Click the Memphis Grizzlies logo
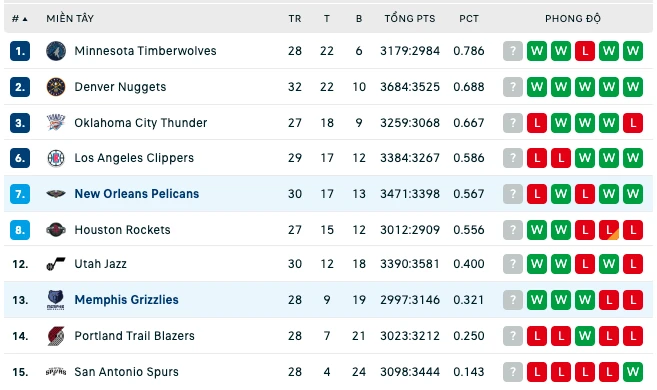The image size is (657, 390). point(56,300)
